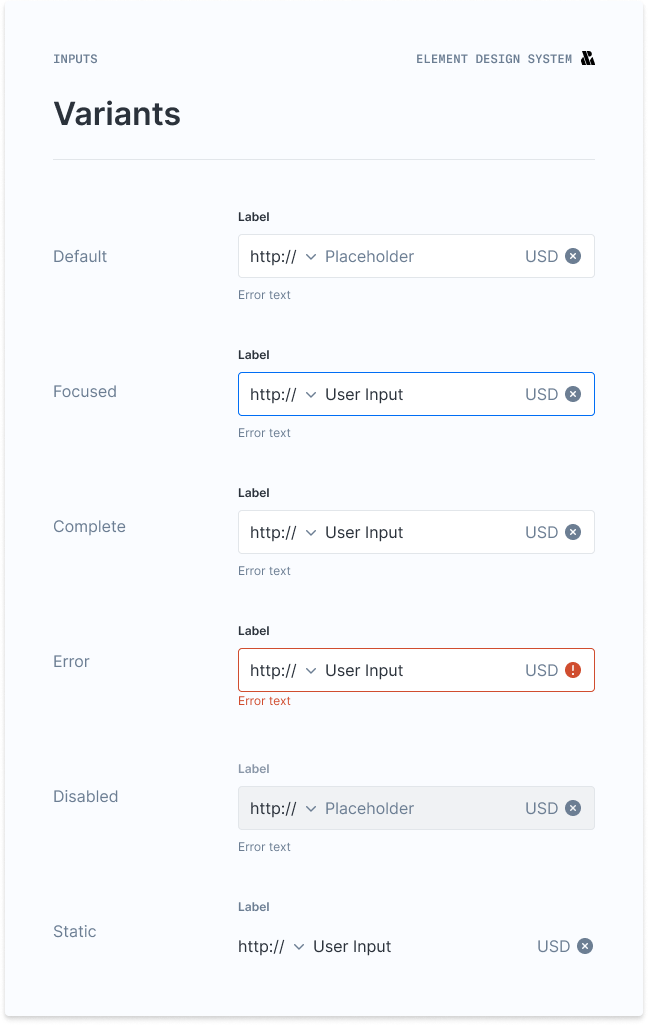Clear the Complete variant input
648x1025 pixels.
(573, 532)
